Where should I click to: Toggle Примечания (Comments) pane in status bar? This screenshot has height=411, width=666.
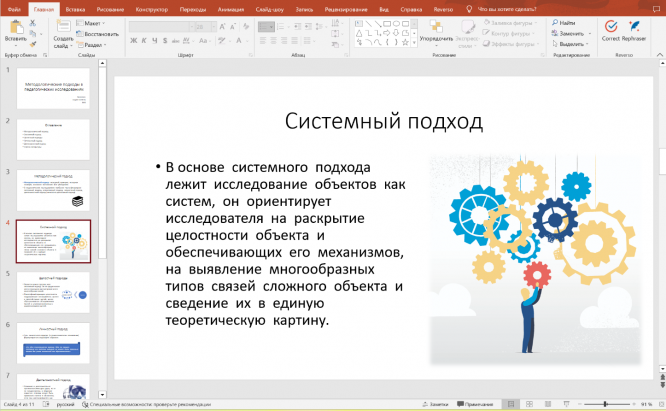(x=475, y=404)
